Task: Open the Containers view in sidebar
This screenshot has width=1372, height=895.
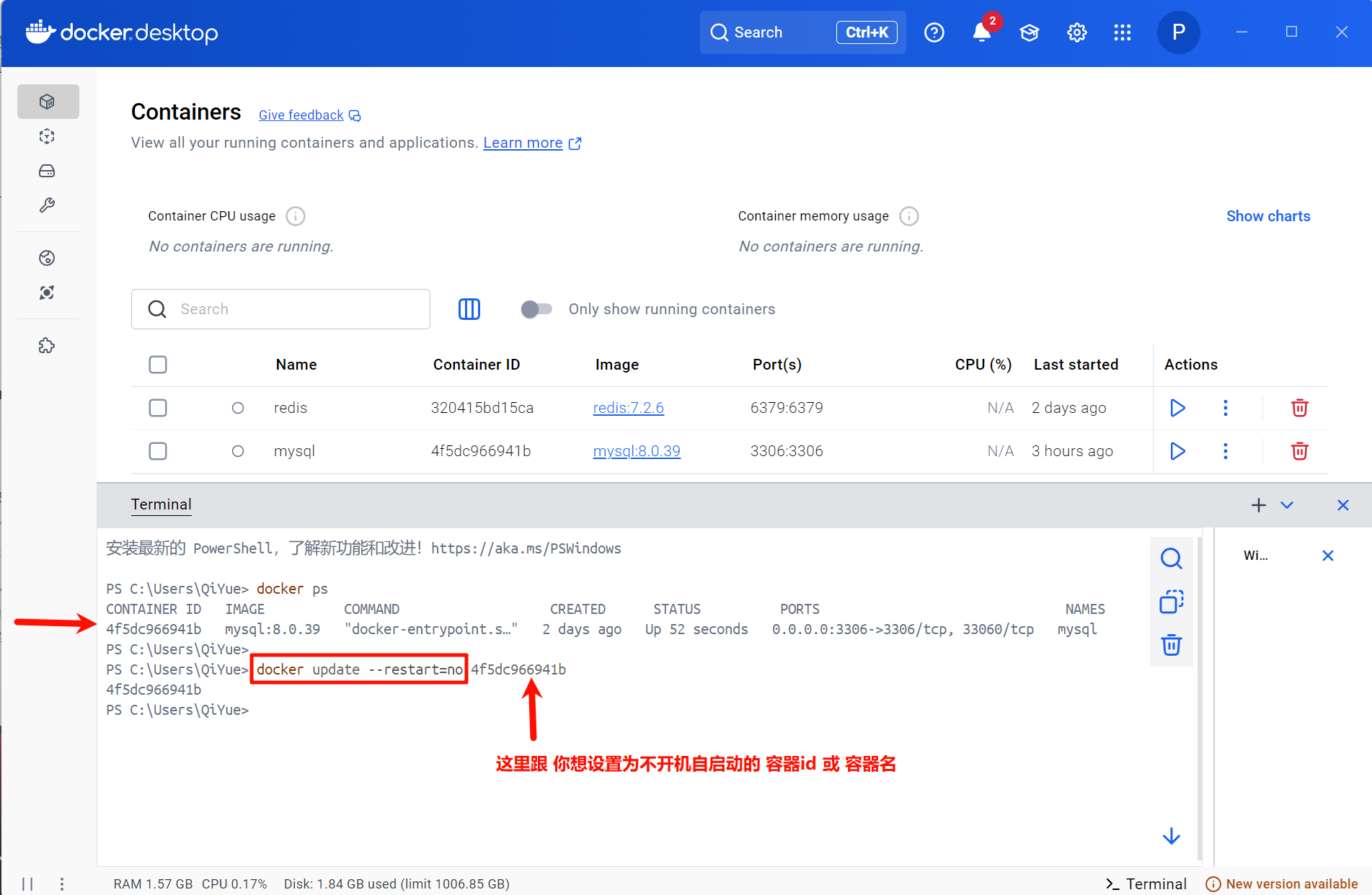Action: 48,102
